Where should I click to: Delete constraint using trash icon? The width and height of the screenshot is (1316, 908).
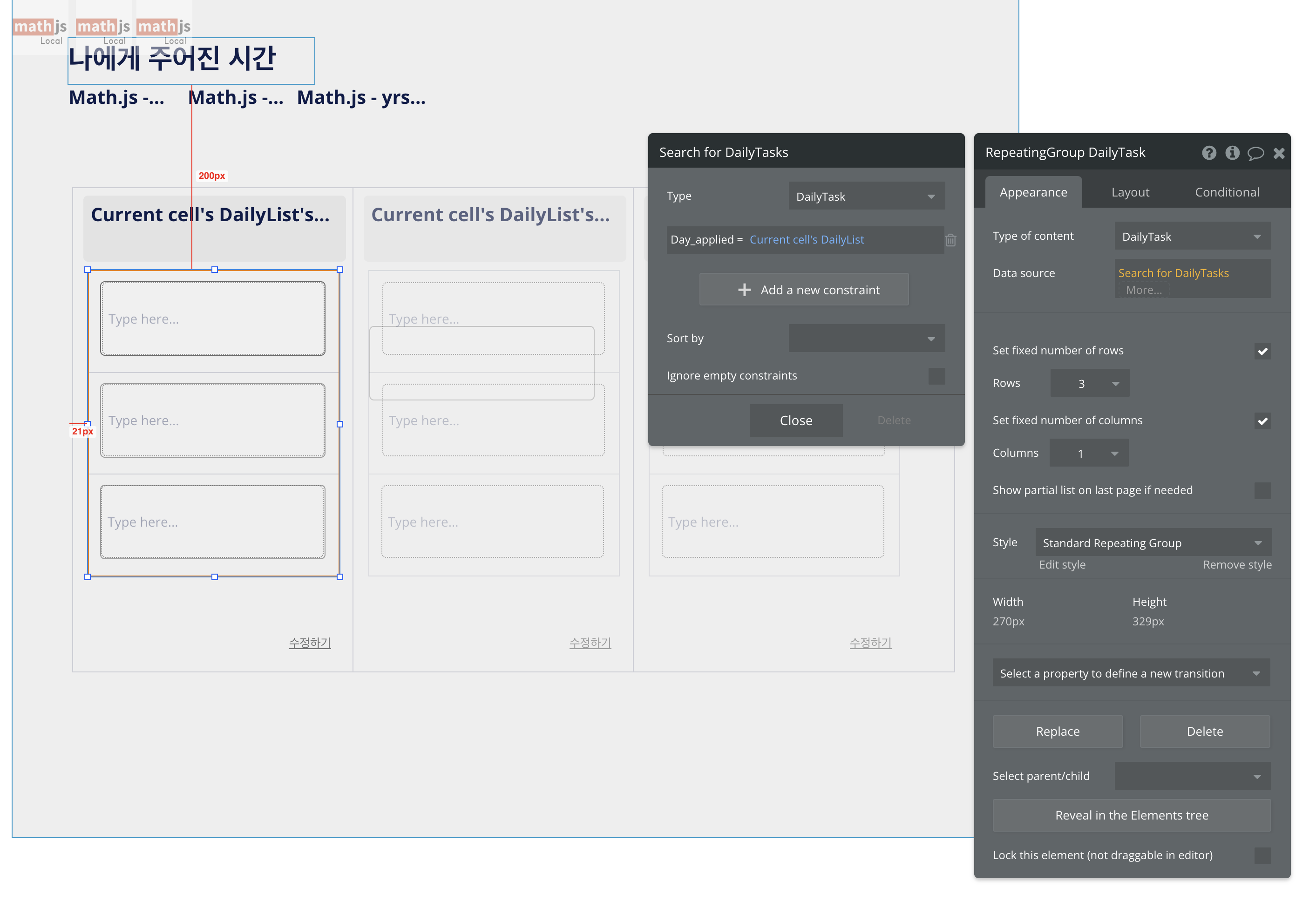tap(950, 240)
